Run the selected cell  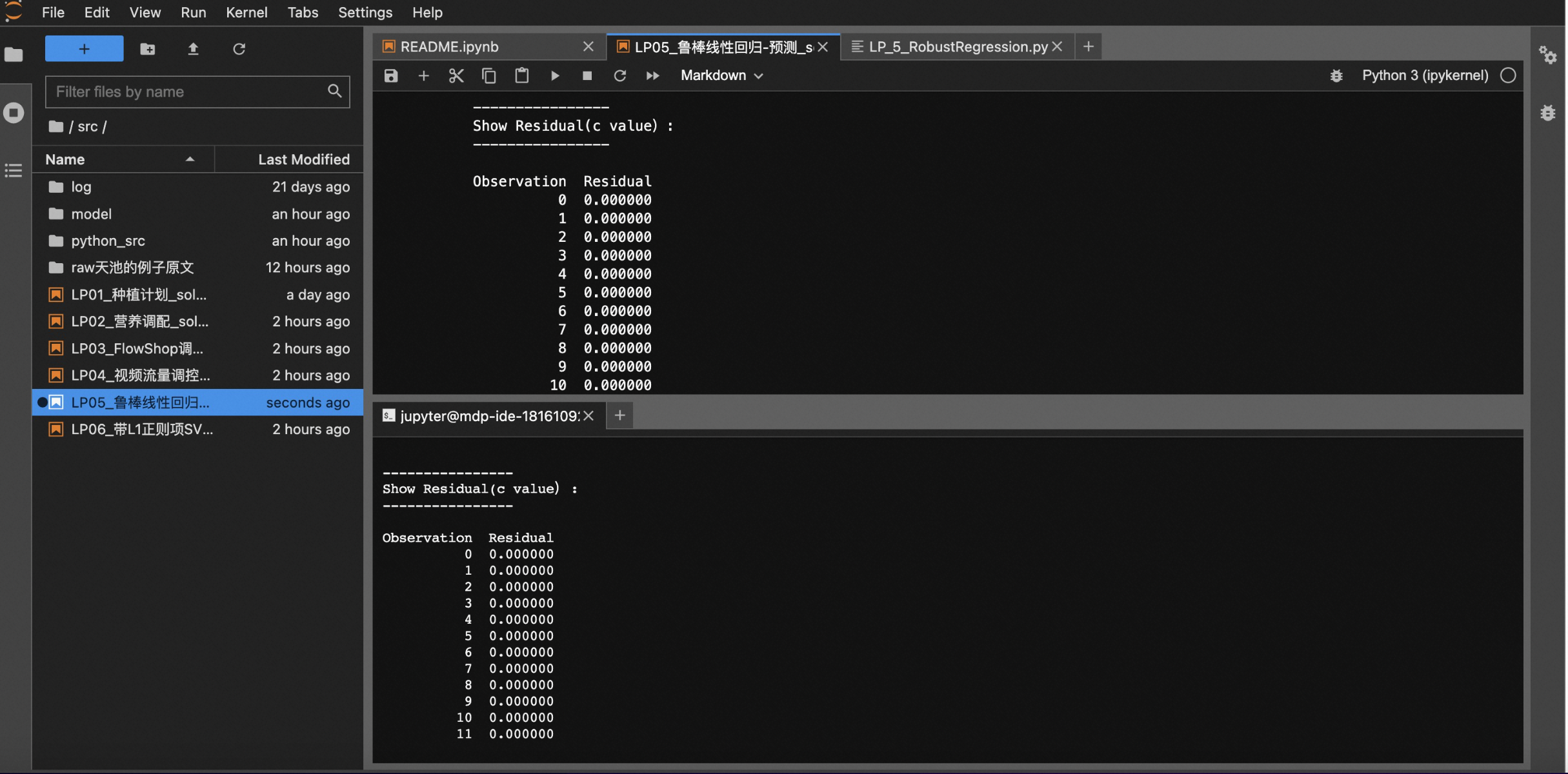click(x=555, y=75)
